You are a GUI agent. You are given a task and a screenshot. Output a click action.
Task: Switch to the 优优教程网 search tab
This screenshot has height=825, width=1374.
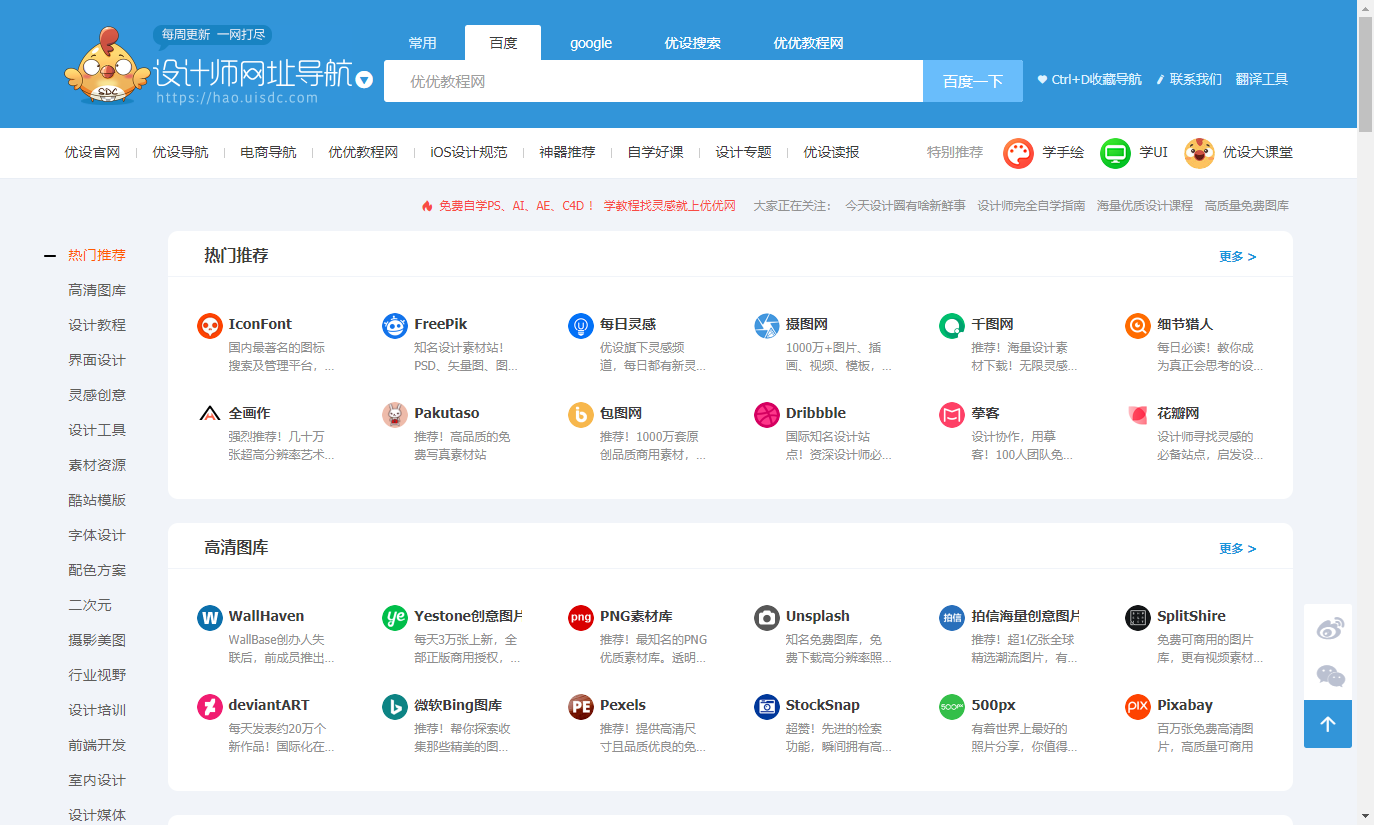(808, 43)
